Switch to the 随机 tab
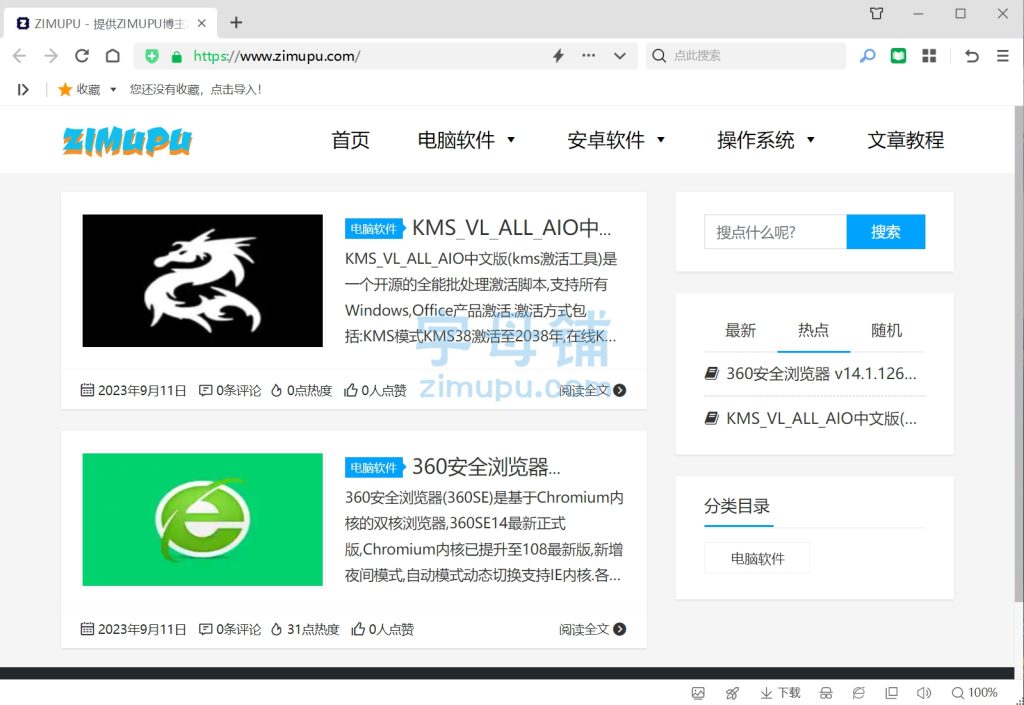 pos(886,330)
